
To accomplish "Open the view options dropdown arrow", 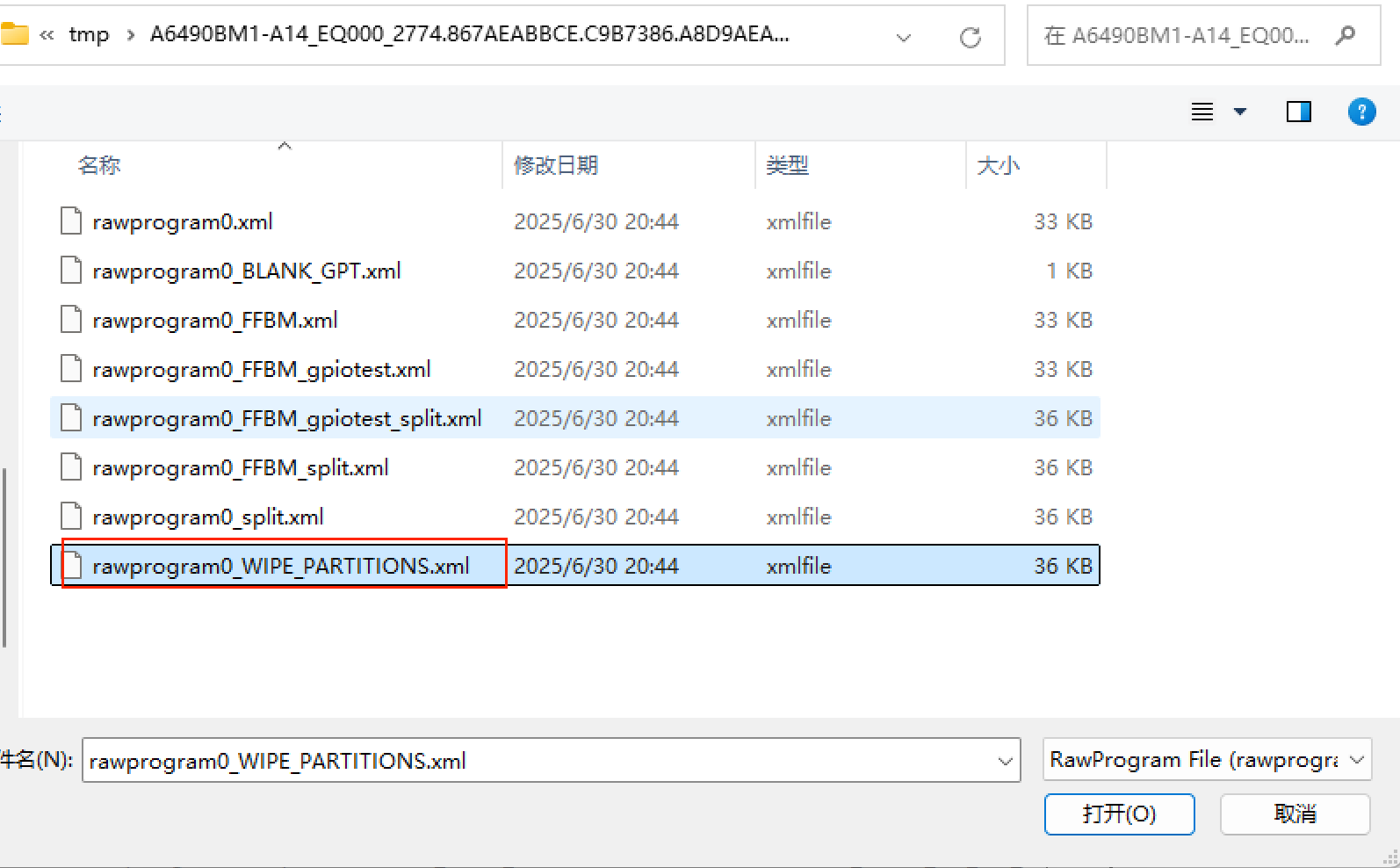I will [1240, 112].
